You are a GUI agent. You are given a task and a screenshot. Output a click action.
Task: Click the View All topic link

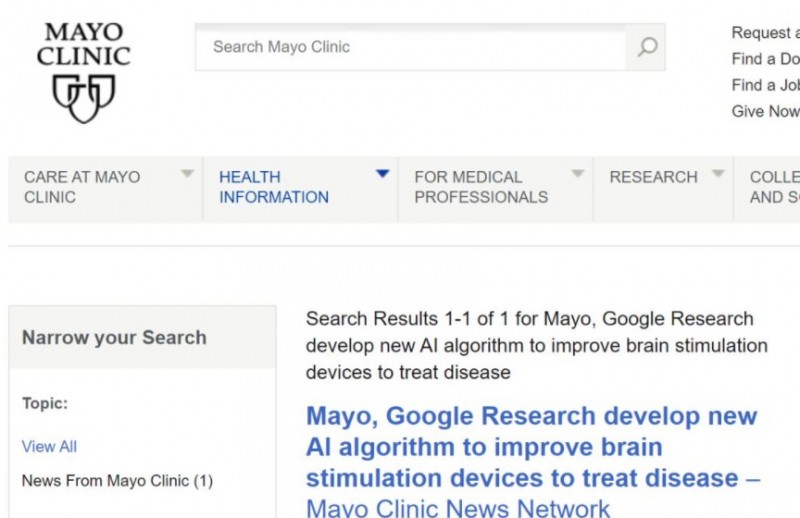point(49,446)
